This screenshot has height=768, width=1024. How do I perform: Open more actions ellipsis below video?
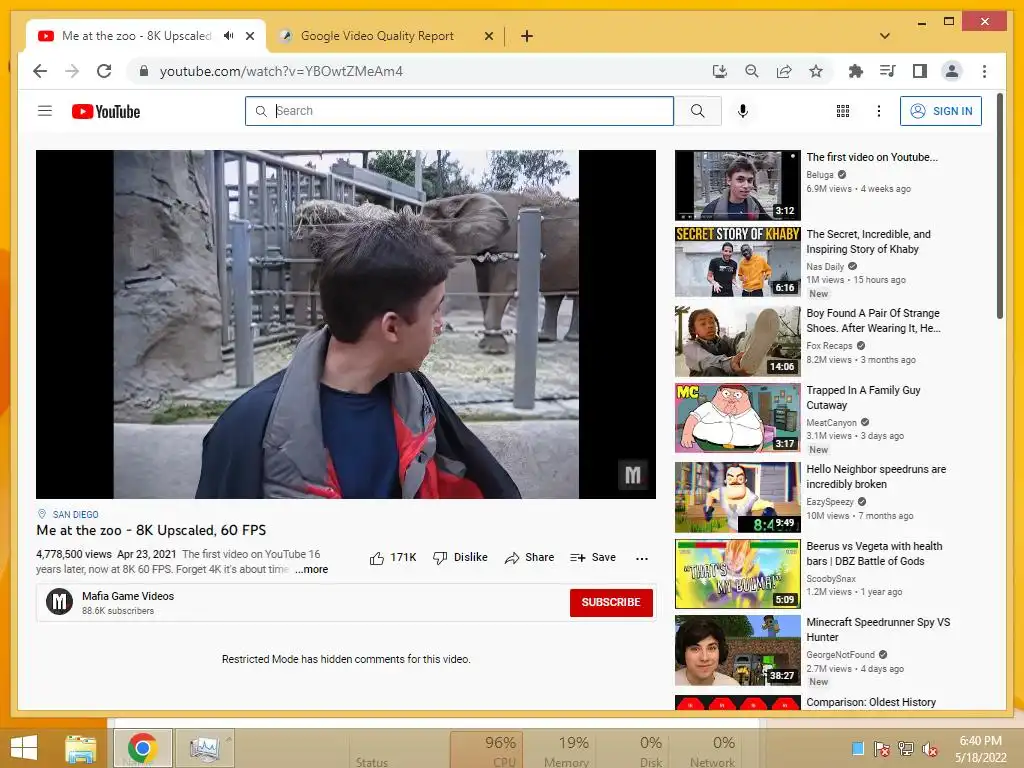coord(642,558)
